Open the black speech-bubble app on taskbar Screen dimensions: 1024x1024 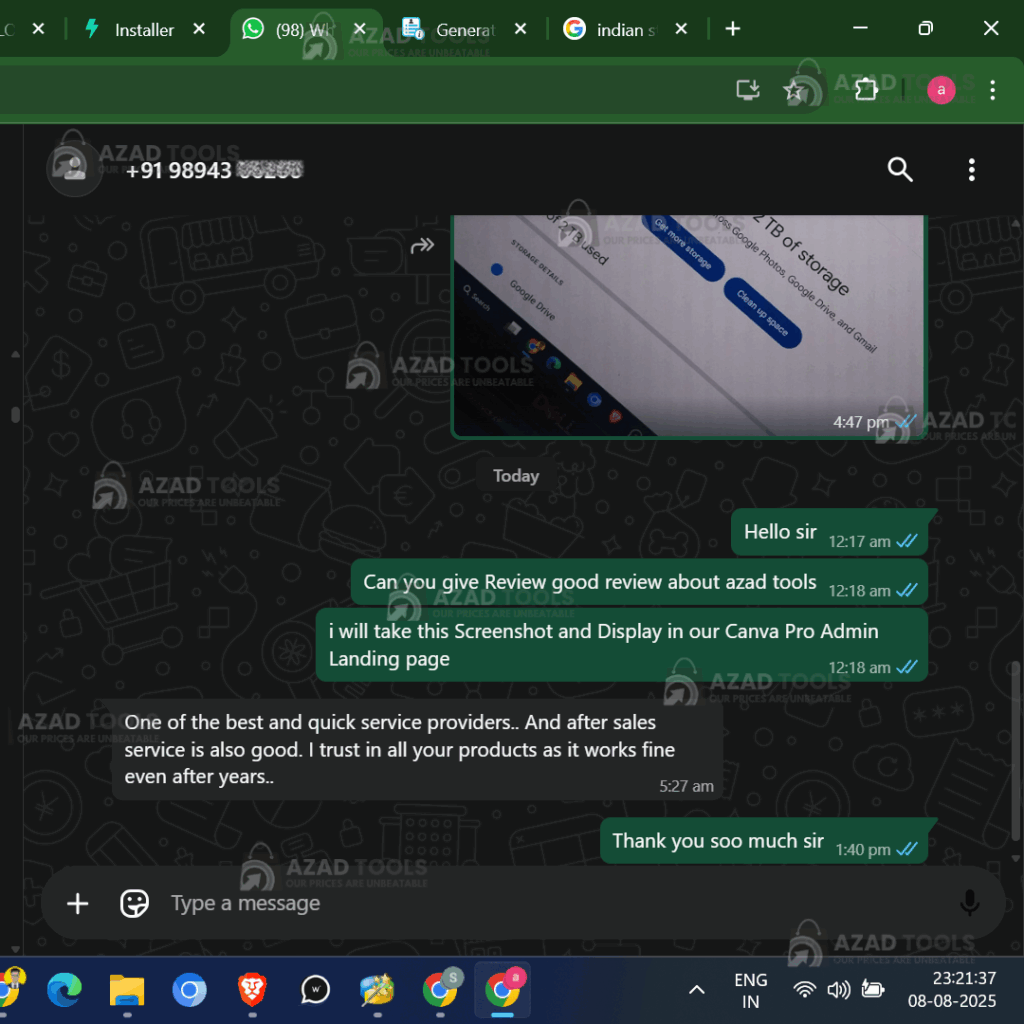315,990
